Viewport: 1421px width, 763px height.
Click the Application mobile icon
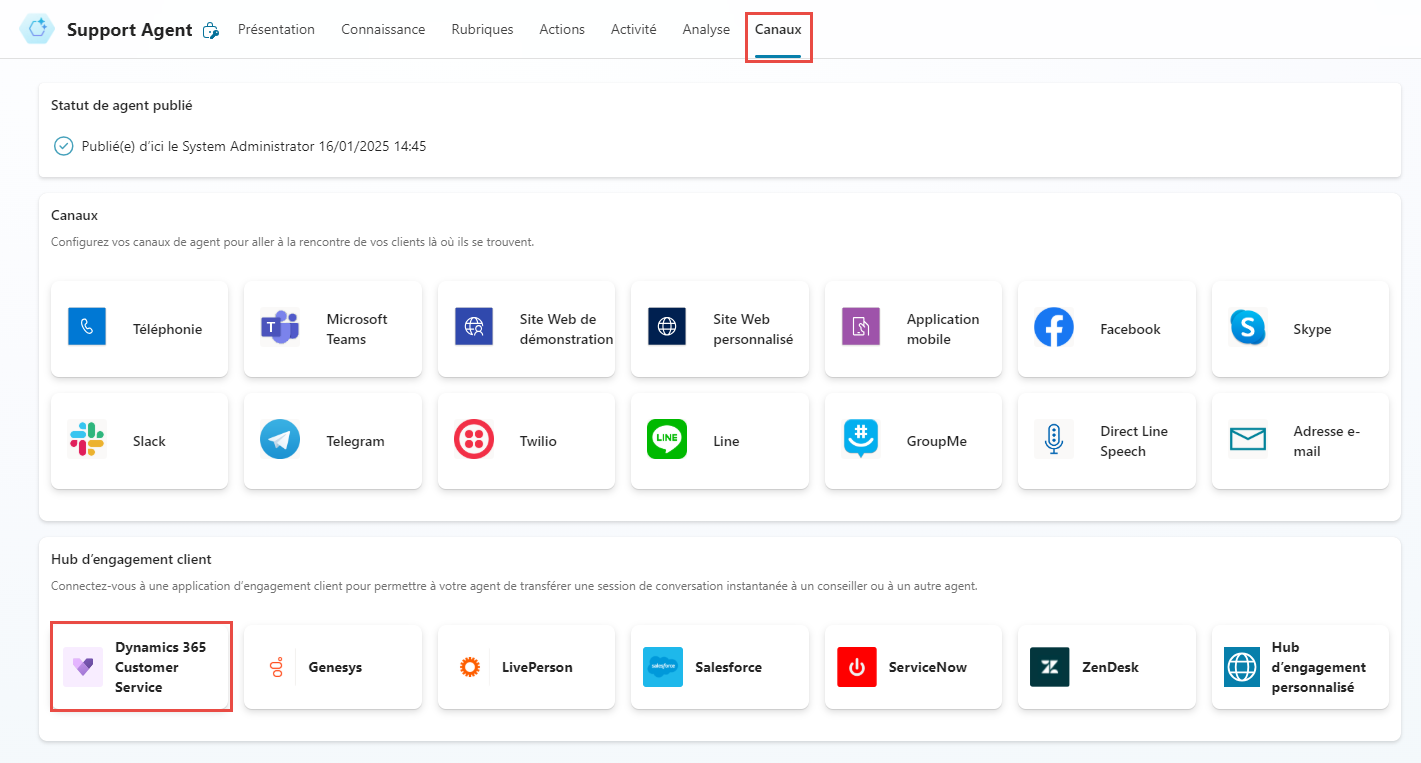[861, 327]
